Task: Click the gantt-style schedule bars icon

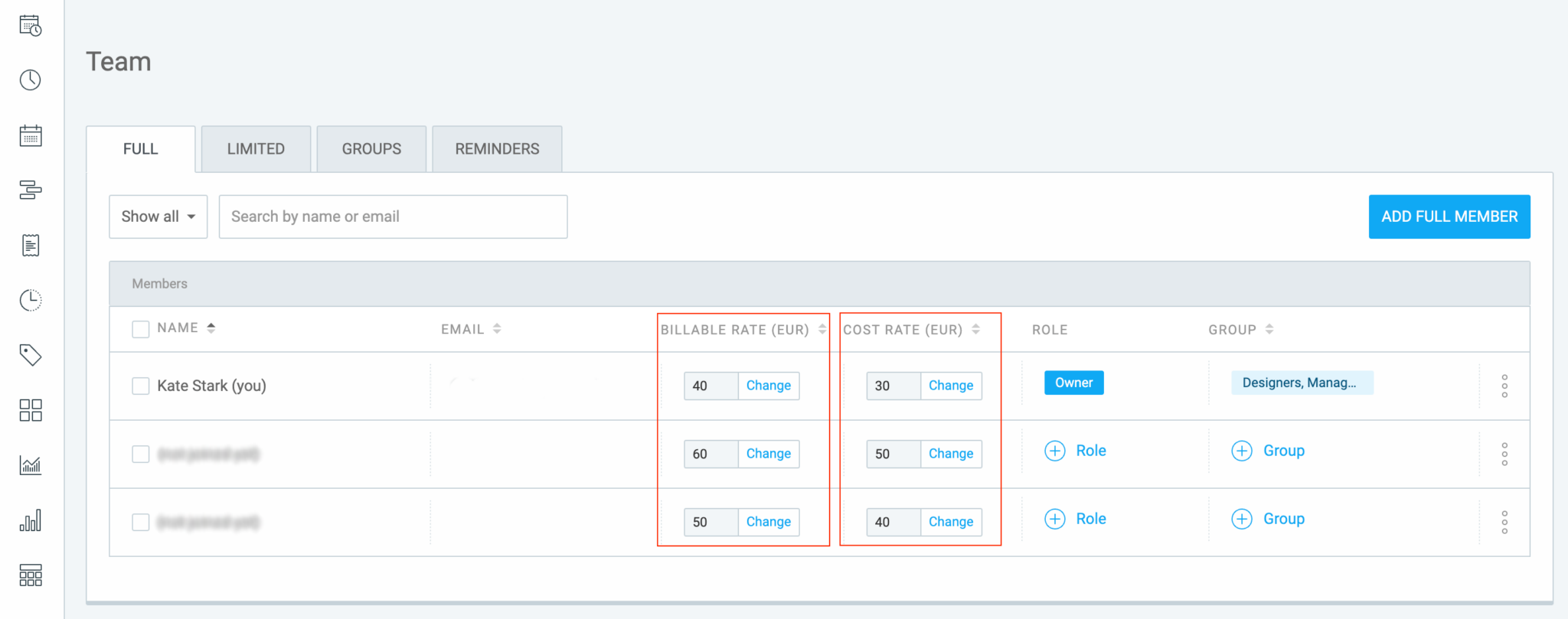Action: pos(31,190)
